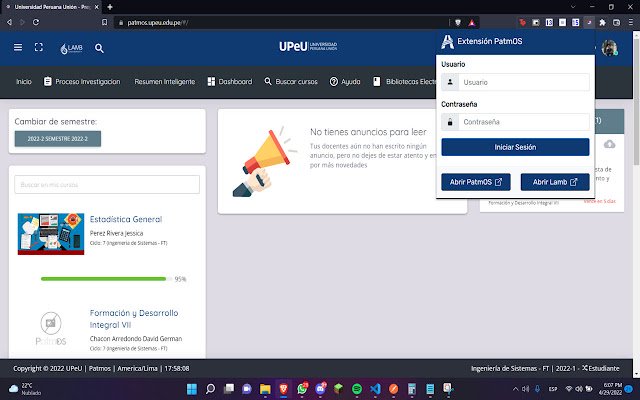Viewport: 640px width, 400px height.
Task: Show hidden system tray icons
Action: tap(516, 389)
